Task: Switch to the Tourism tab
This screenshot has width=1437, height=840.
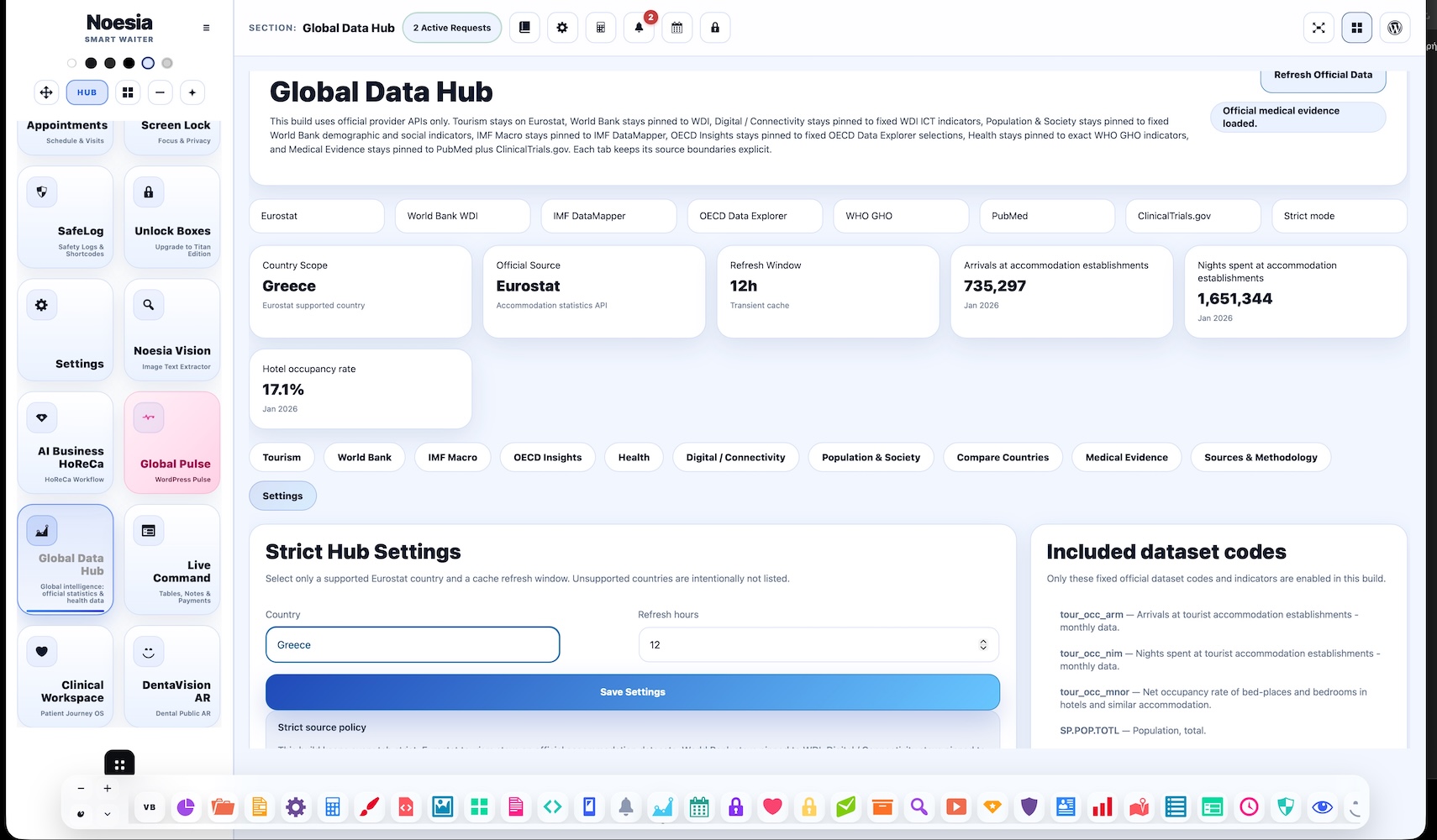Action: pyautogui.click(x=282, y=458)
